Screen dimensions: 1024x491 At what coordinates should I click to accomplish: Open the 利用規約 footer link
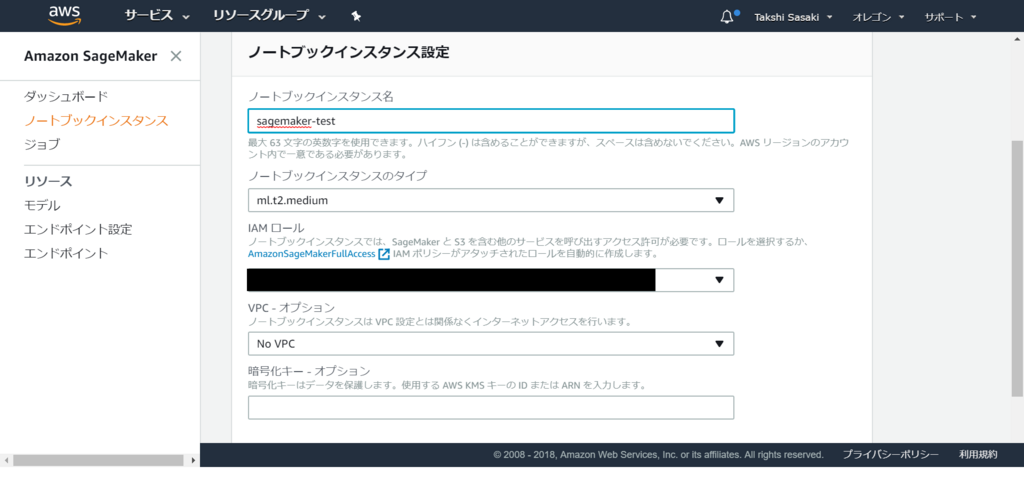coord(978,454)
